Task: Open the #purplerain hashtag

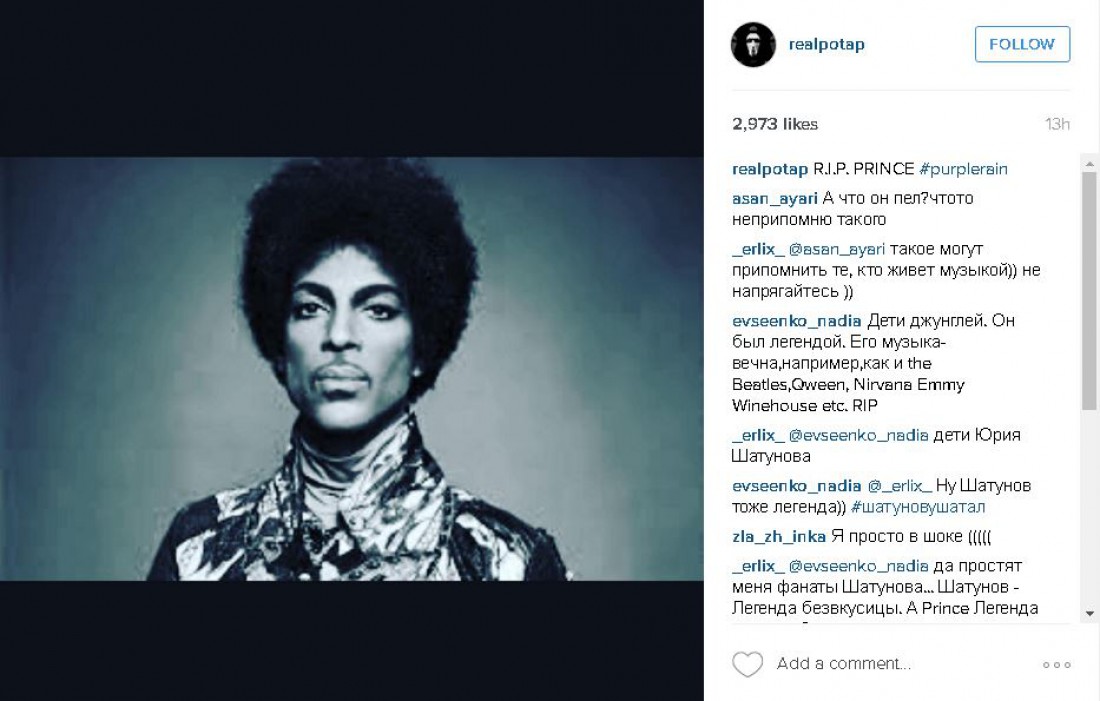Action: [x=963, y=169]
